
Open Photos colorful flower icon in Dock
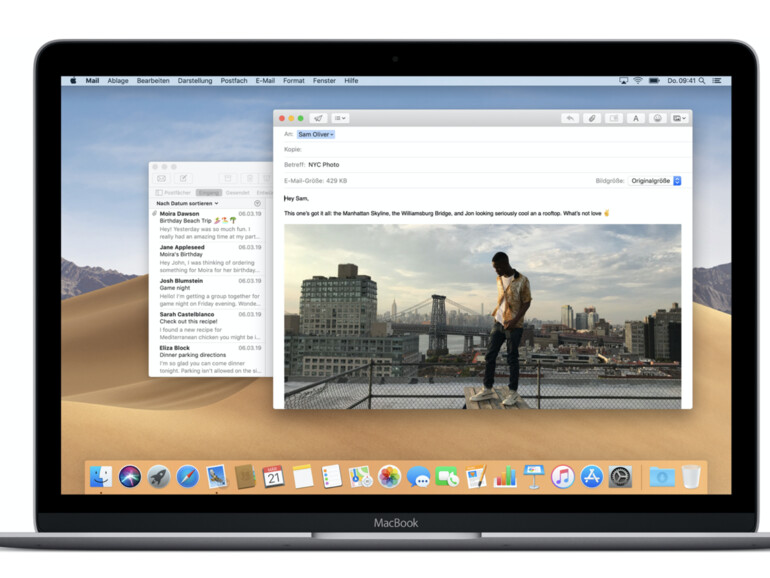tap(389, 476)
